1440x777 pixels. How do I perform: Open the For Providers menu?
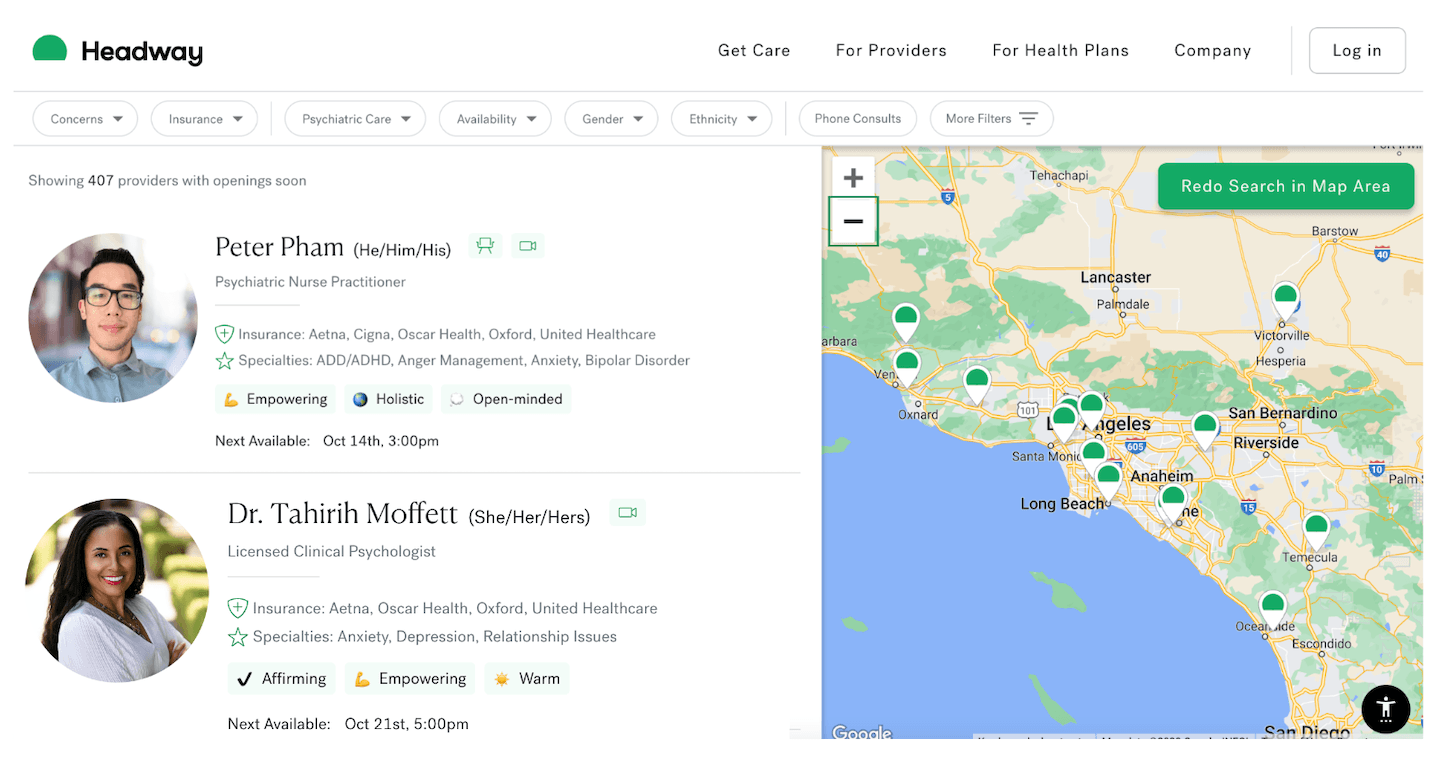(890, 50)
